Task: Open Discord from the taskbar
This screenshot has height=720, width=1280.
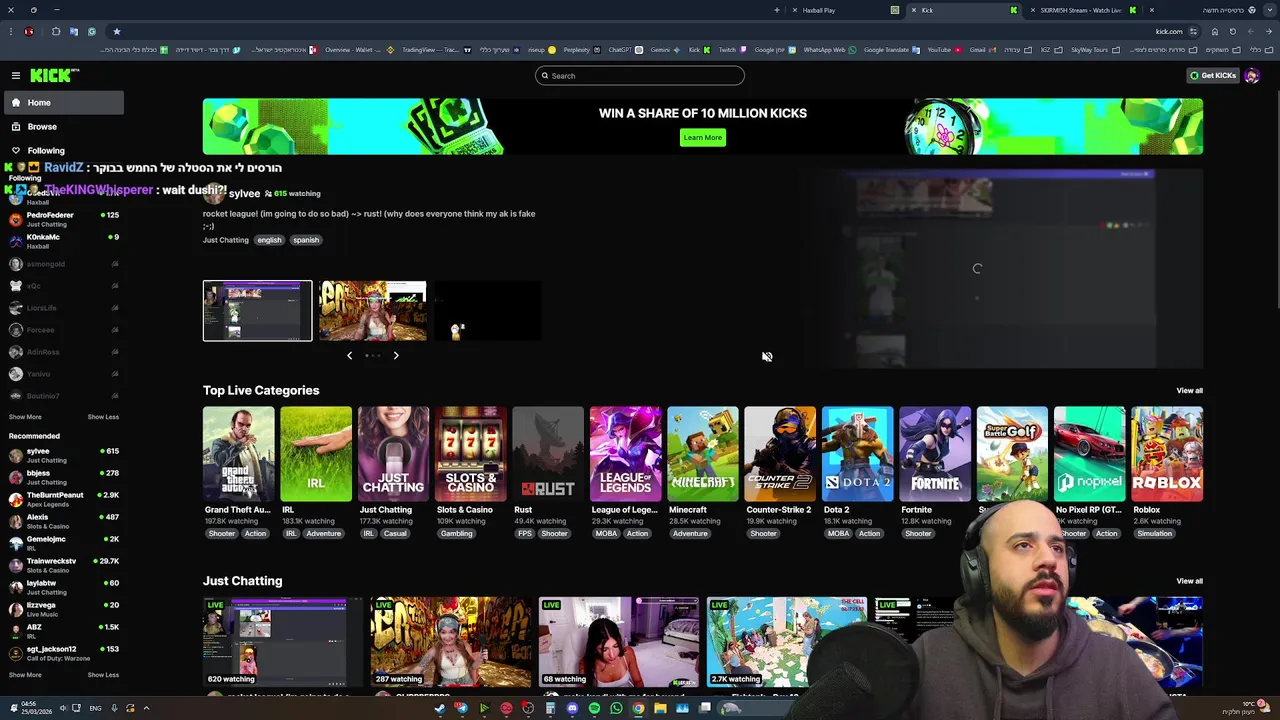Action: [x=572, y=708]
